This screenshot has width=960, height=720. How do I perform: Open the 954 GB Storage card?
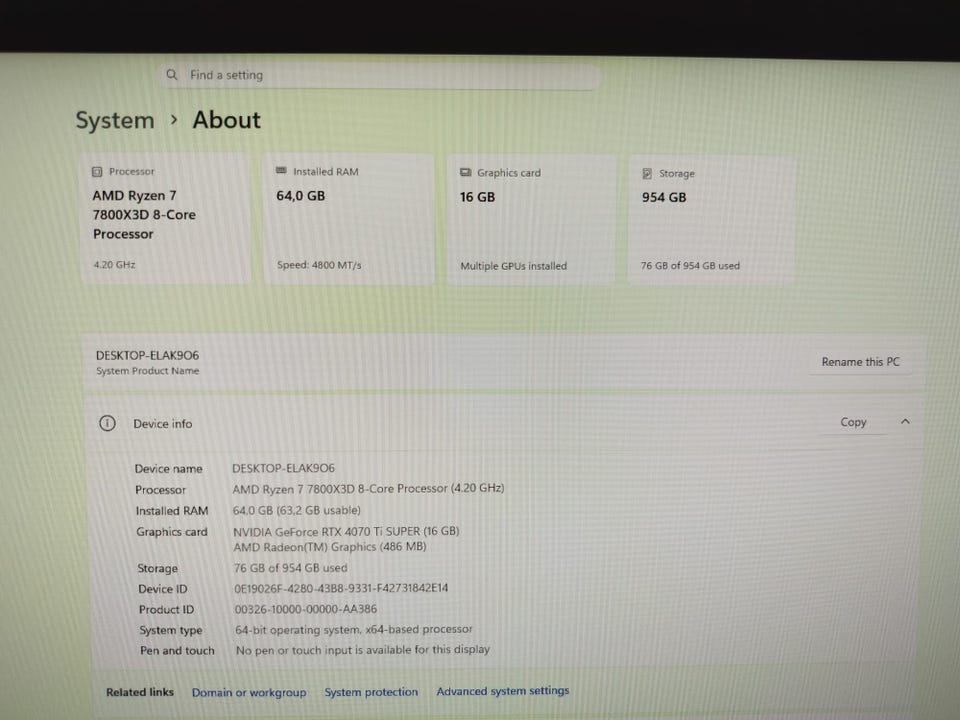(711, 220)
